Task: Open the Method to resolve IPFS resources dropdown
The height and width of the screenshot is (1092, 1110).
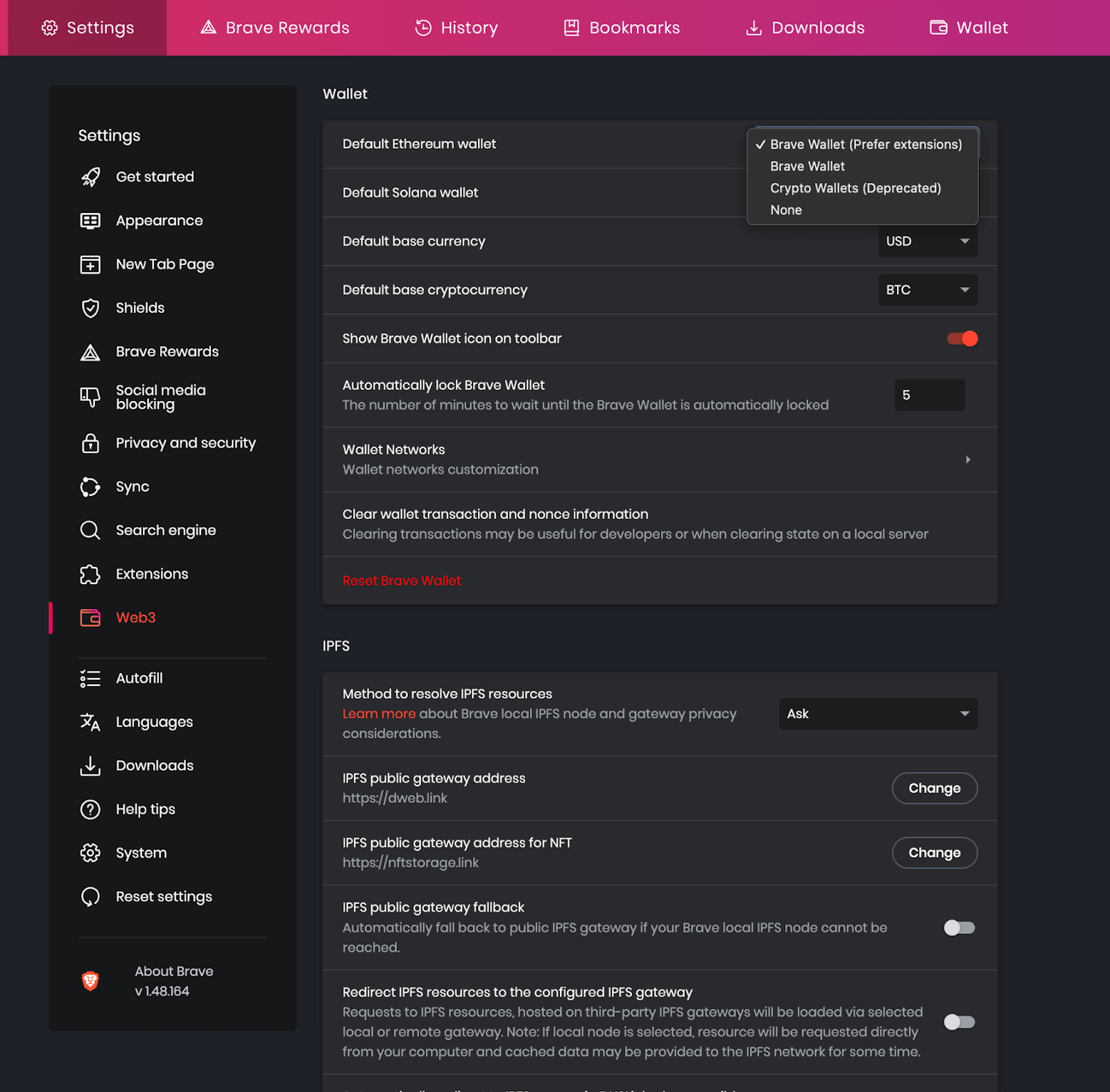Action: tap(878, 713)
